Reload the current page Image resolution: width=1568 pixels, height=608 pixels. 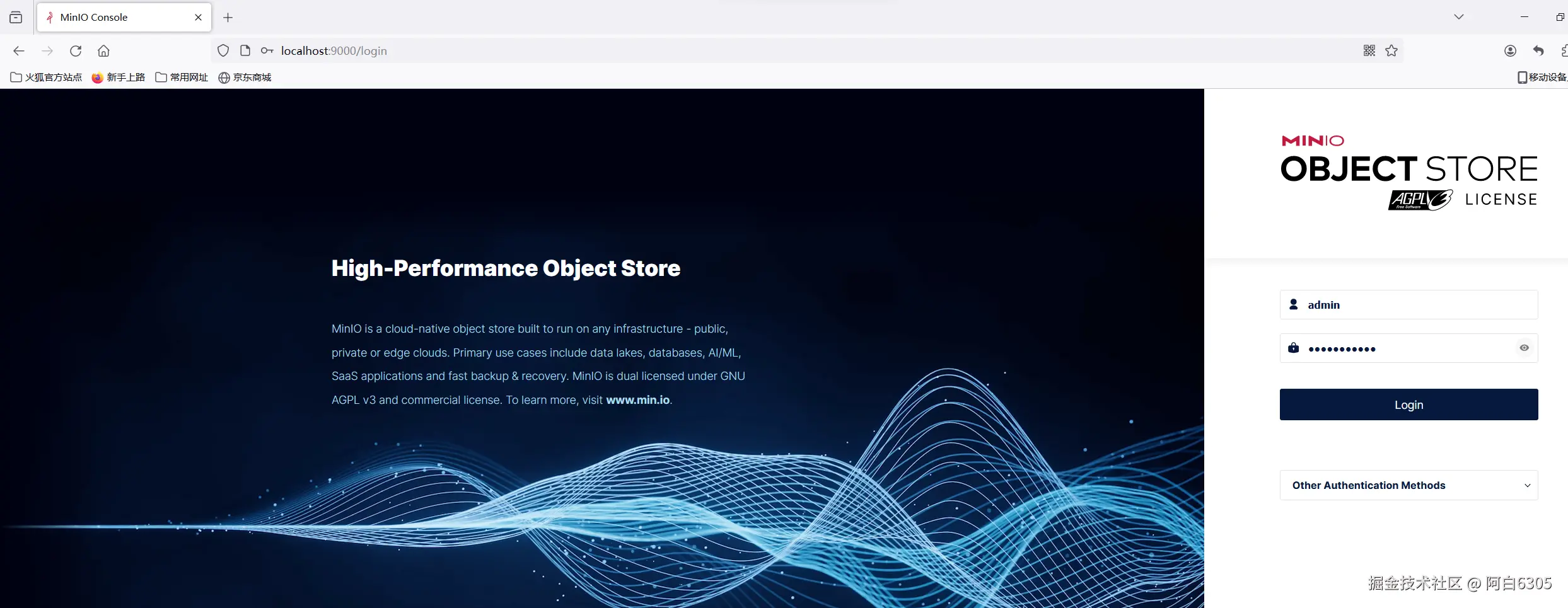coord(76,51)
